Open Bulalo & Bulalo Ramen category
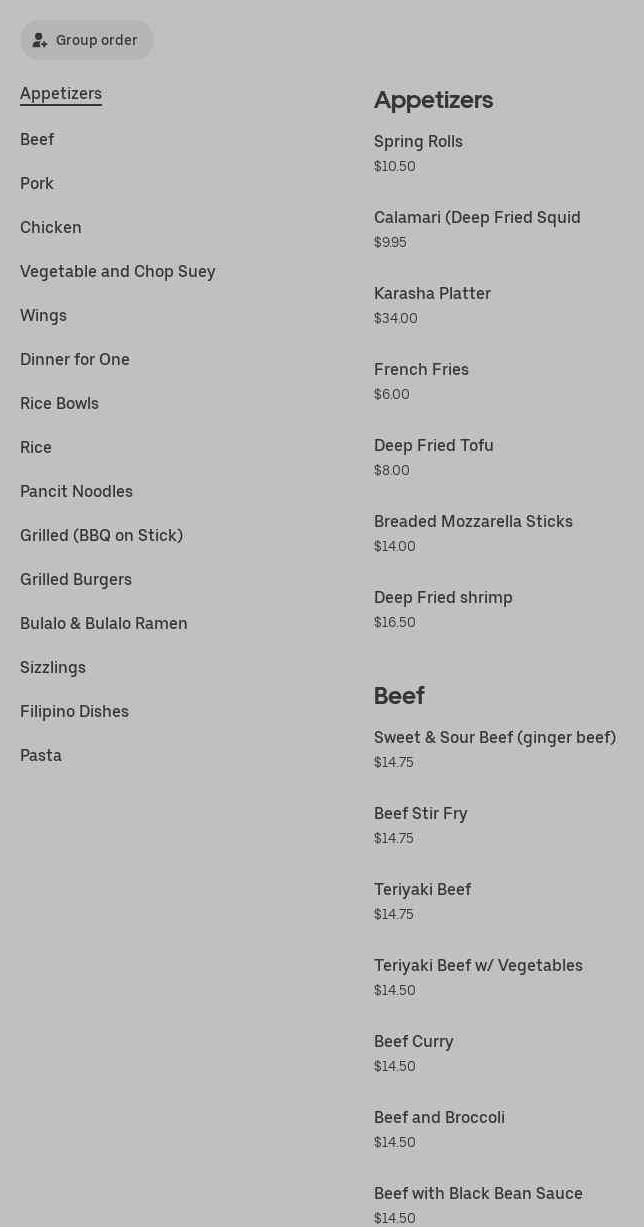This screenshot has height=1227, width=644. [x=104, y=624]
